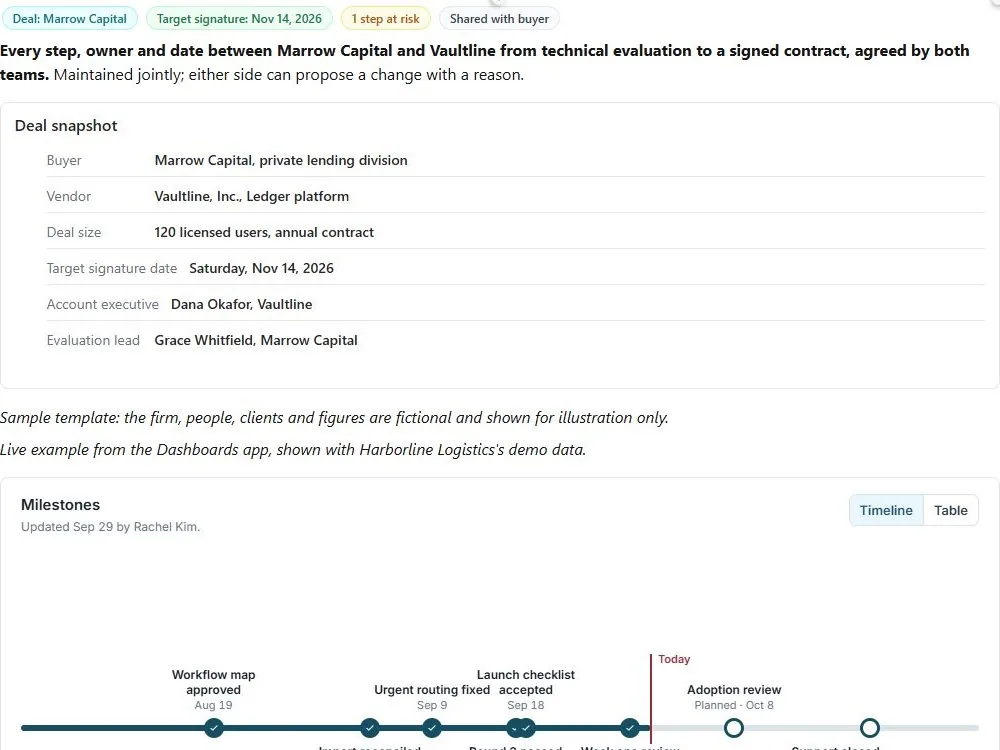
Task: Click the 'Sep 18' milestone date
Action: pos(526,705)
